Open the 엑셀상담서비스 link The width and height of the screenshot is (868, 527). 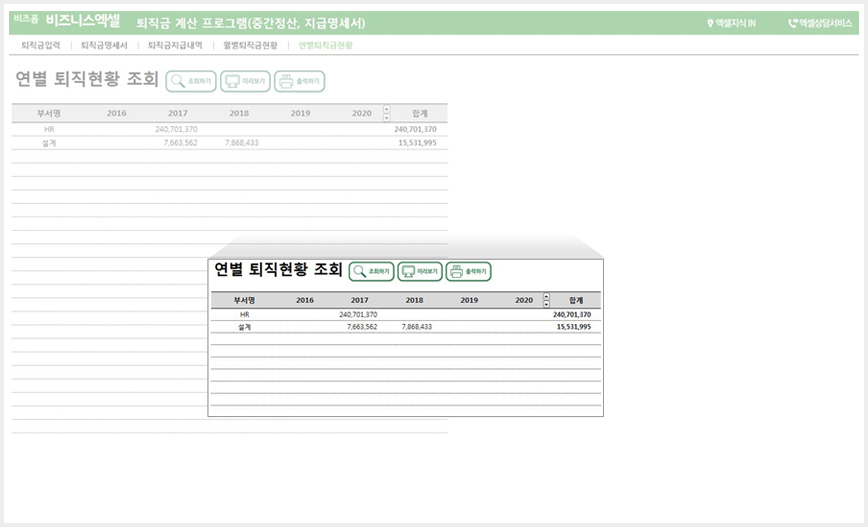pyautogui.click(x=820, y=23)
